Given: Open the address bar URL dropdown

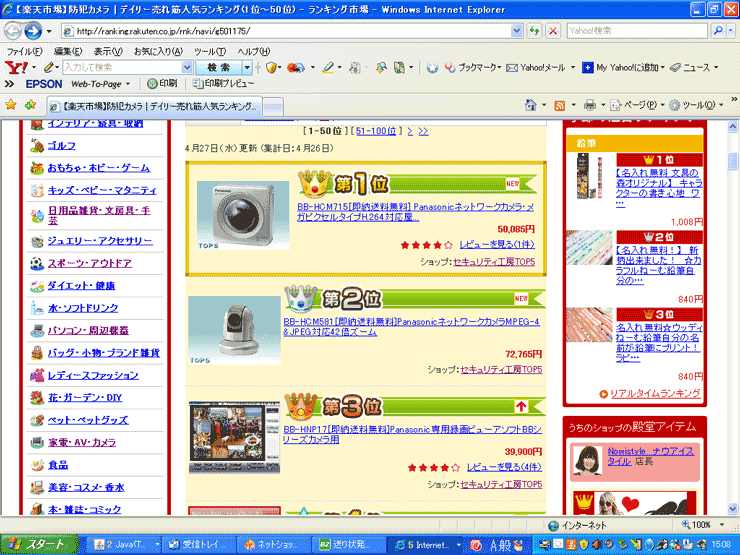Looking at the screenshot, I should coord(517,31).
